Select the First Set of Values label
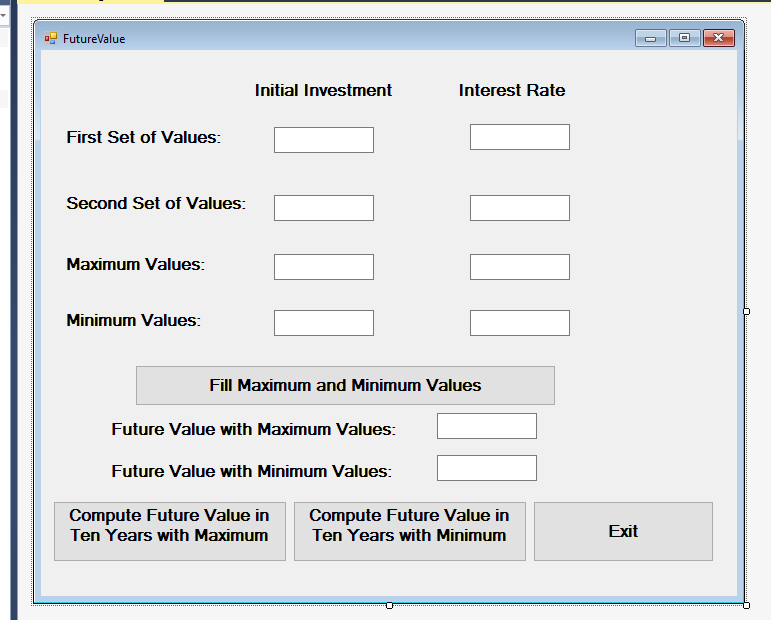This screenshot has height=620, width=771. [144, 137]
